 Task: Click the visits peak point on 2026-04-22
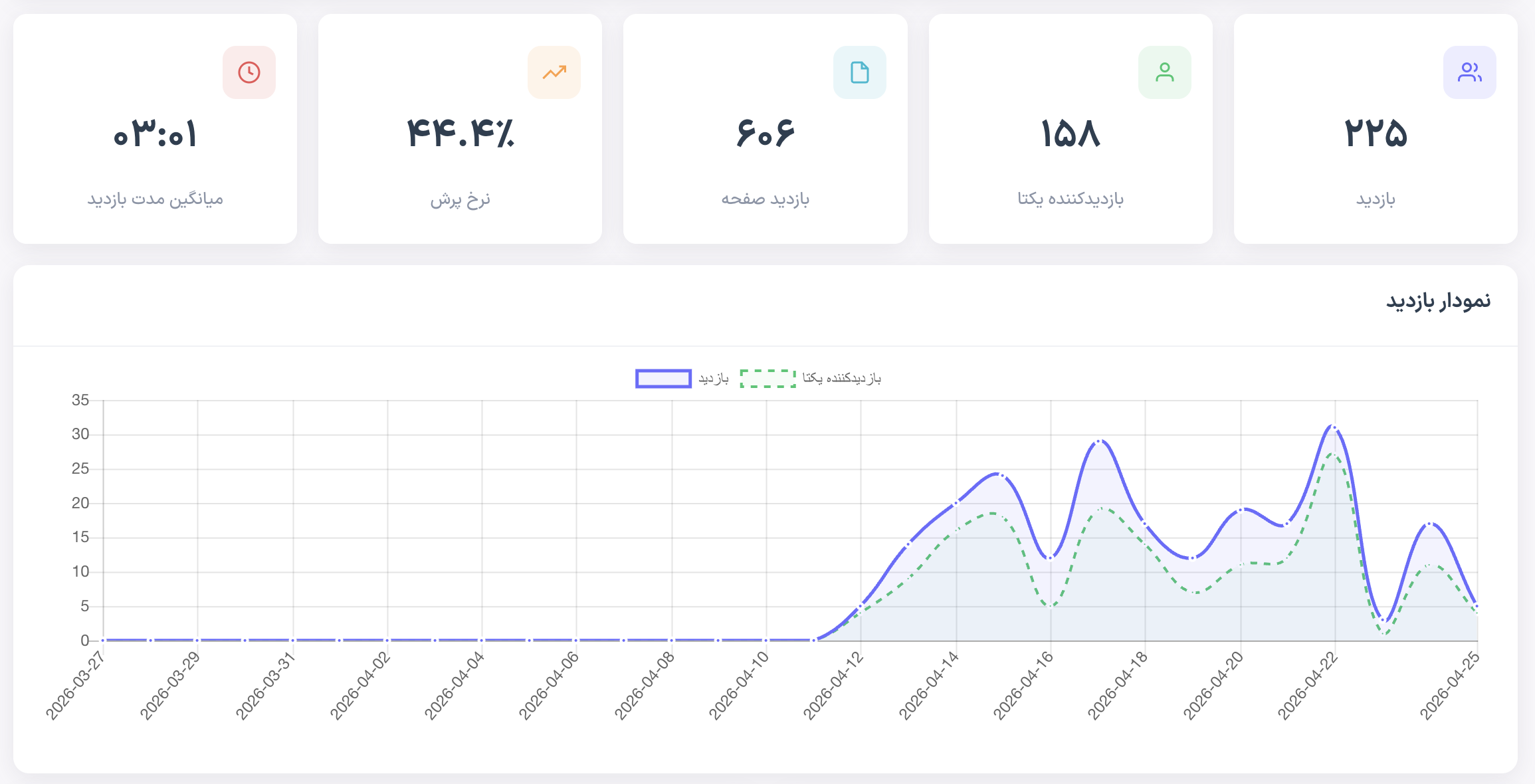point(1334,427)
